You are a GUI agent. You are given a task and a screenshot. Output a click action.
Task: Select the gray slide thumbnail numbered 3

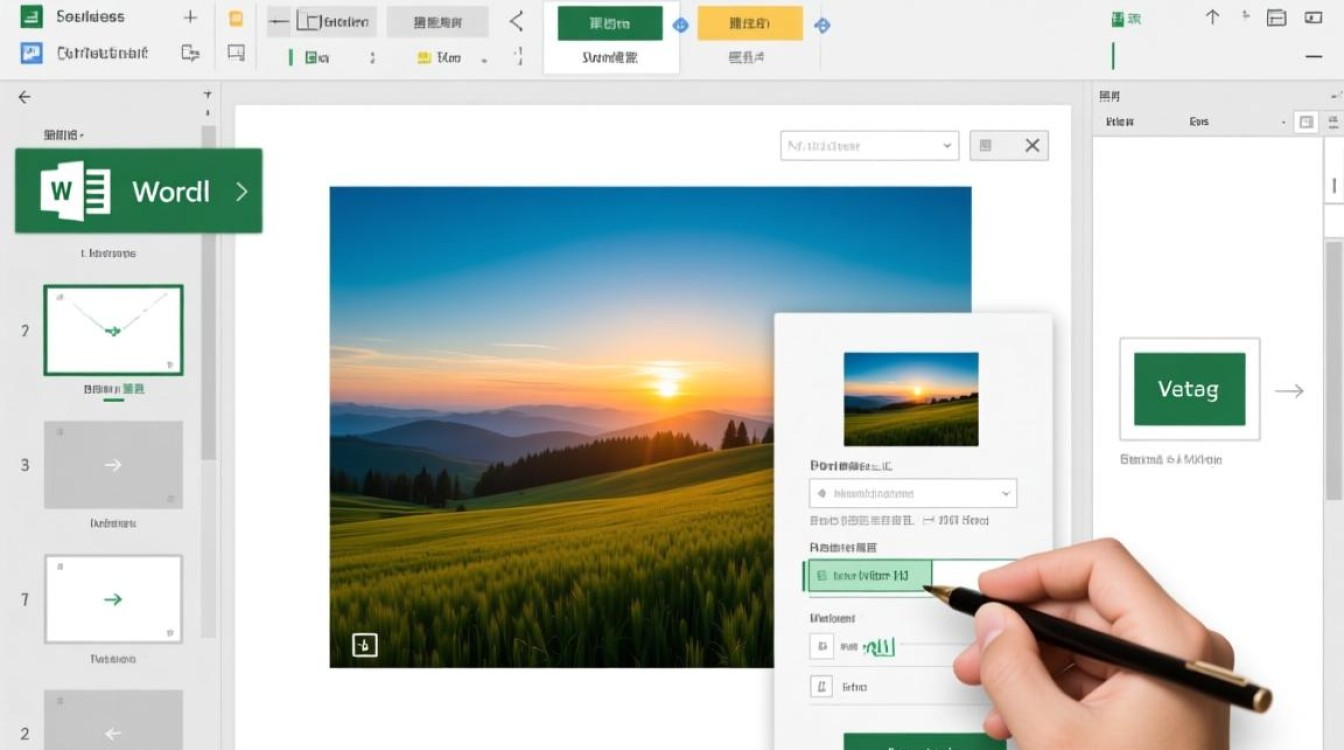click(113, 465)
